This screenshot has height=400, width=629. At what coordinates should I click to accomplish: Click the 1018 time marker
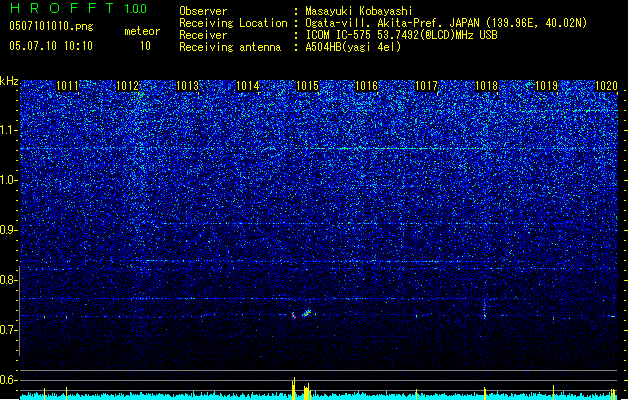click(x=487, y=86)
